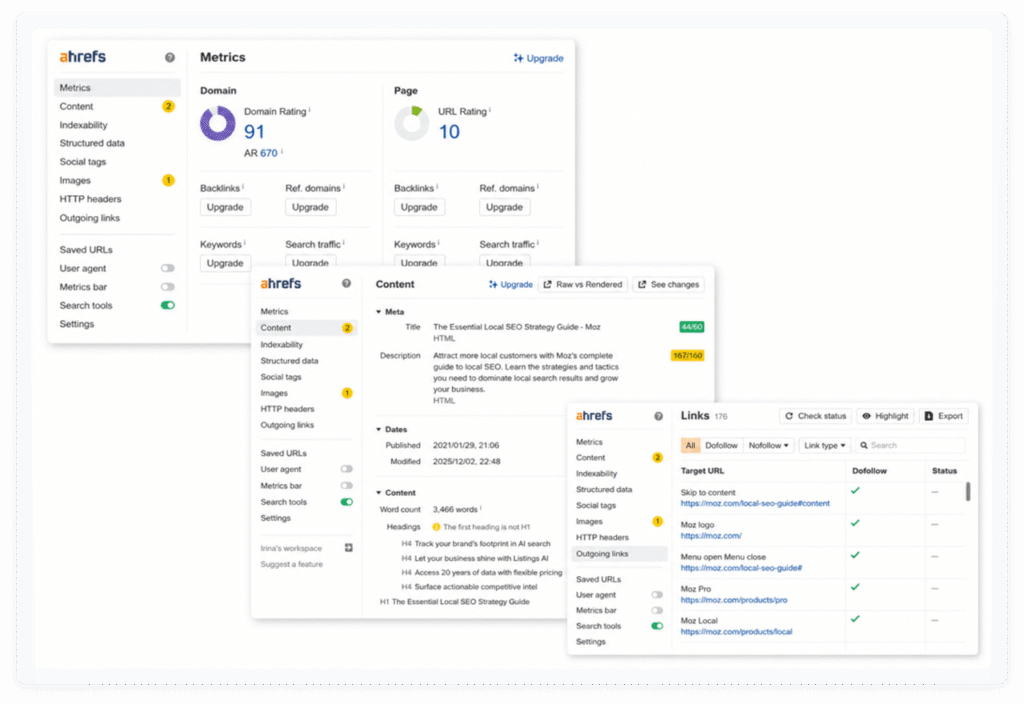Click Dofollow checkmark for Skip to content row
The image size is (1024, 704).
[x=856, y=490]
